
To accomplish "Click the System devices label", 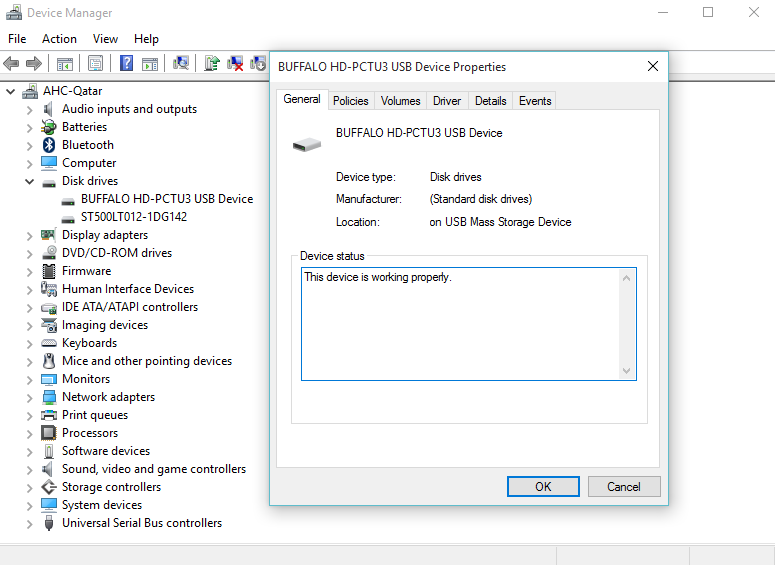I will pos(102,505).
